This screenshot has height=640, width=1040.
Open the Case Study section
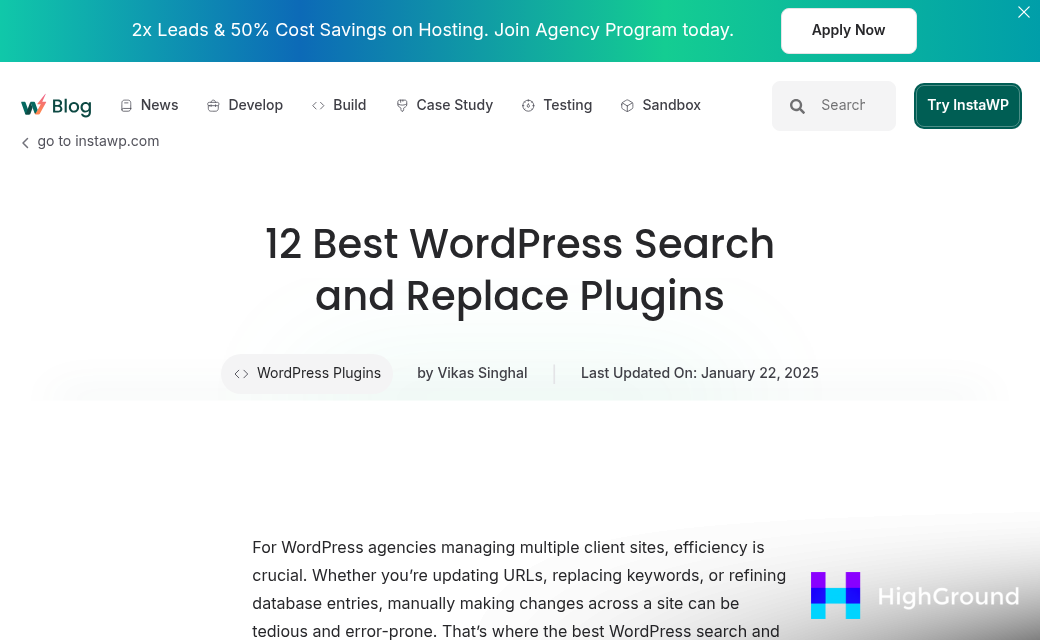click(x=455, y=104)
